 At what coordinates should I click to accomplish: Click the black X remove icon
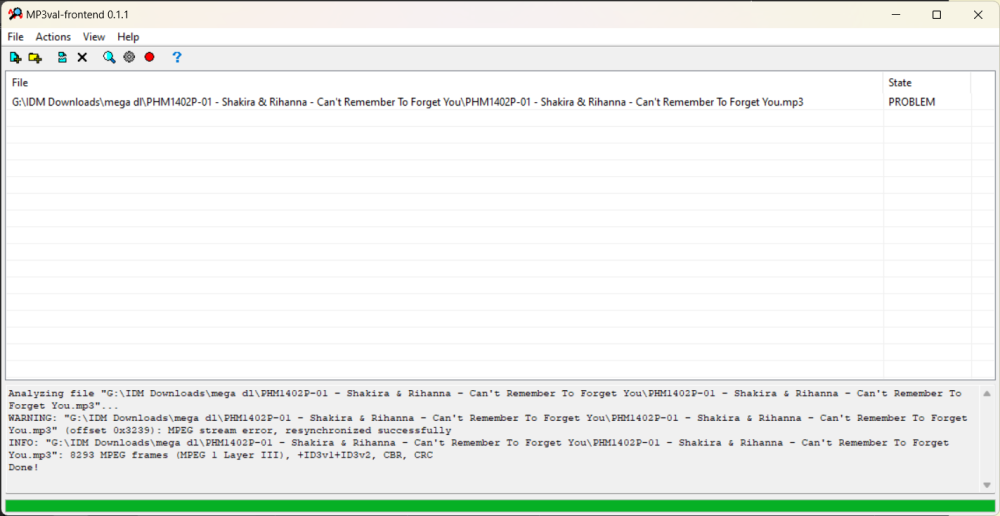click(82, 58)
